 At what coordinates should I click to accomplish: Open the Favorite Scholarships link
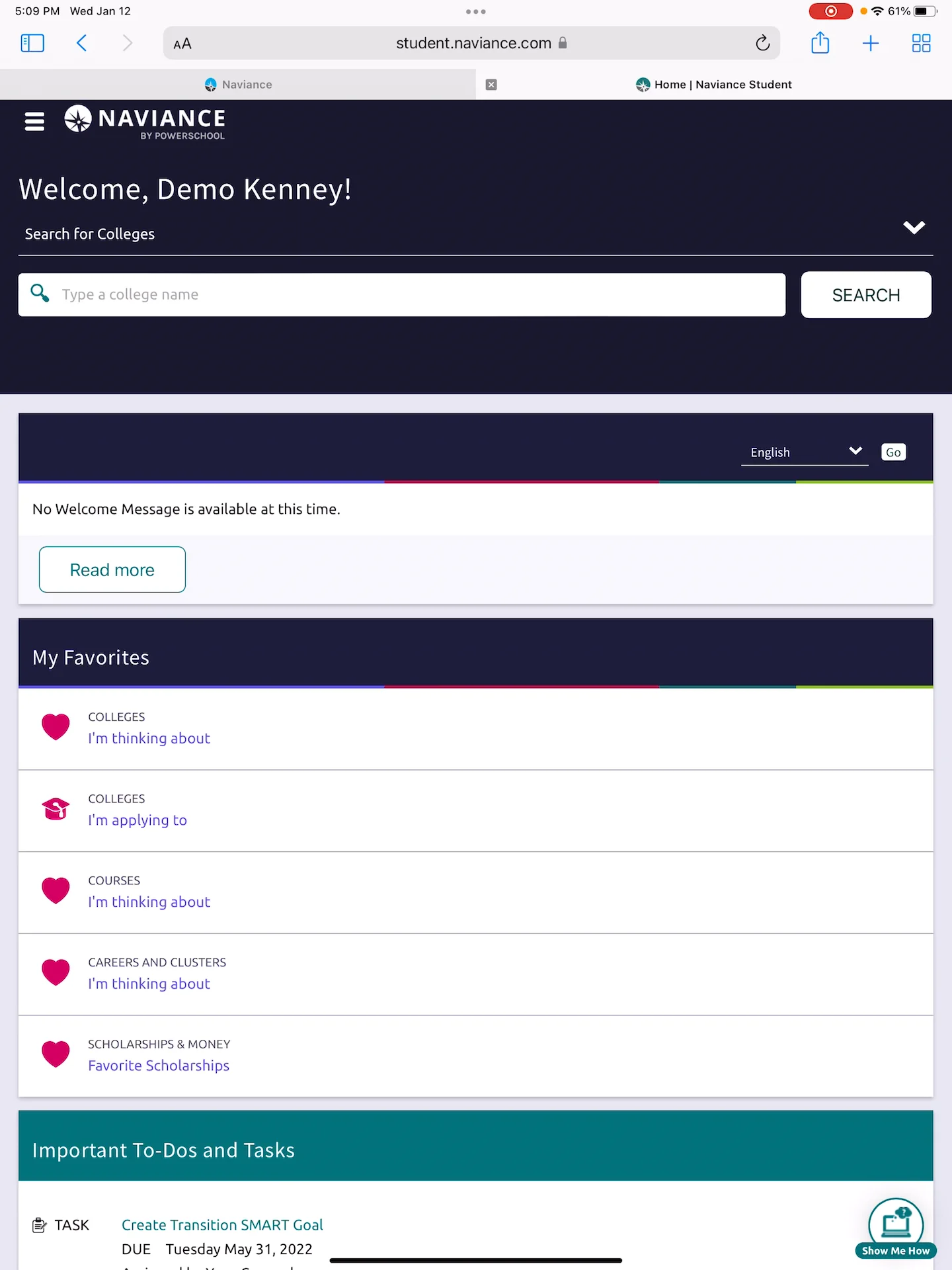tap(159, 1066)
